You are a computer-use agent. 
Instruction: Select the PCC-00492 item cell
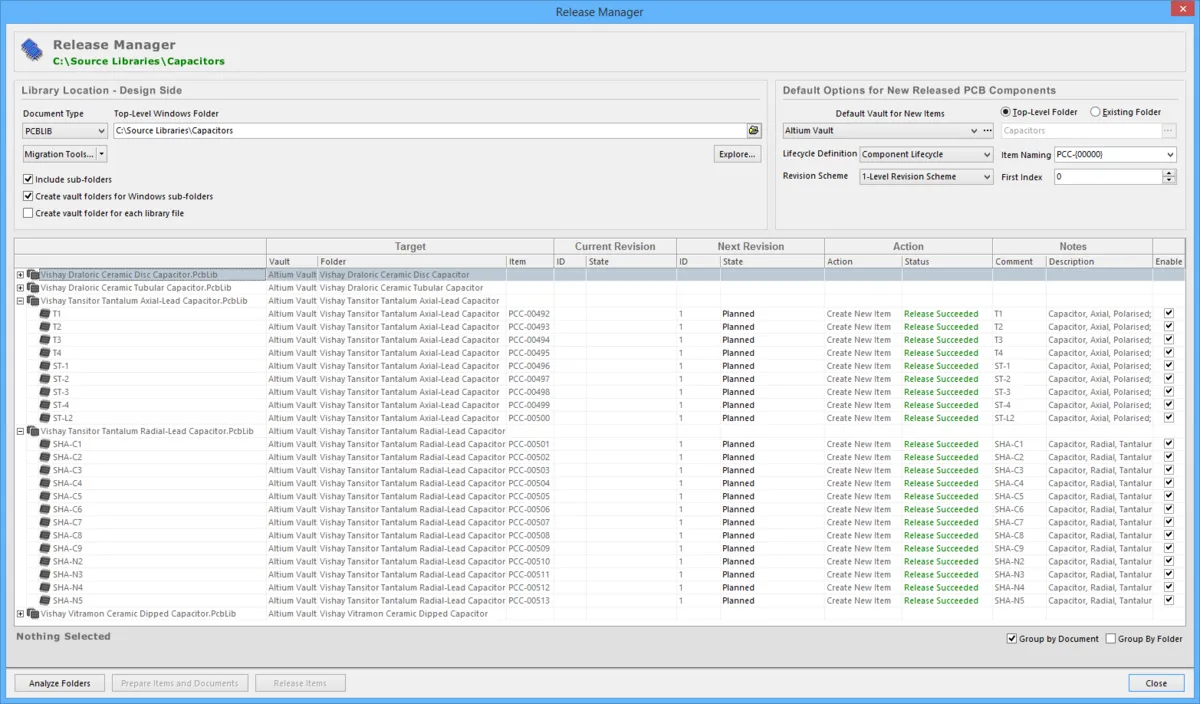[530, 314]
